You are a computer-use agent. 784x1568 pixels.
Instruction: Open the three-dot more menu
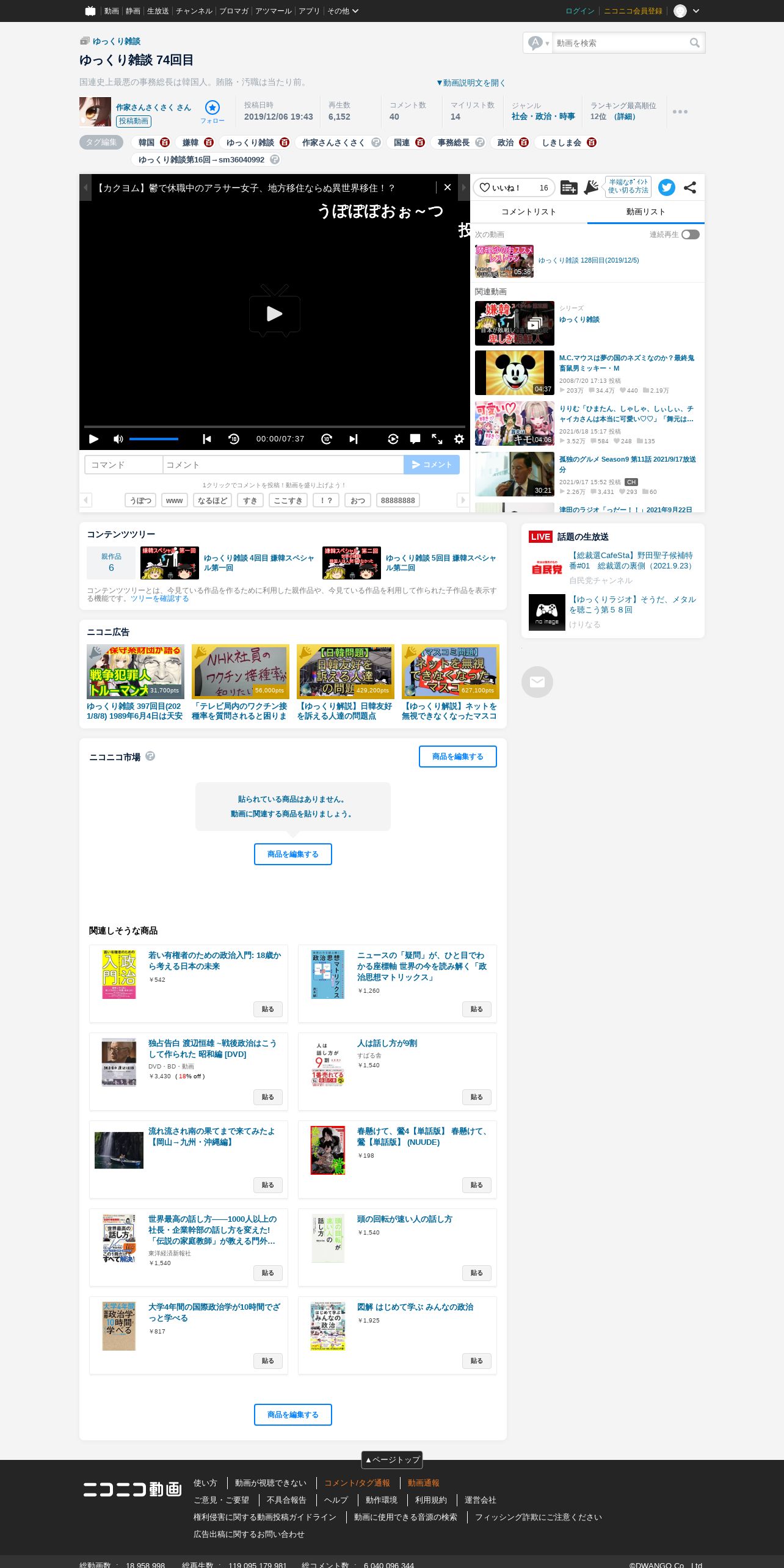click(x=680, y=112)
